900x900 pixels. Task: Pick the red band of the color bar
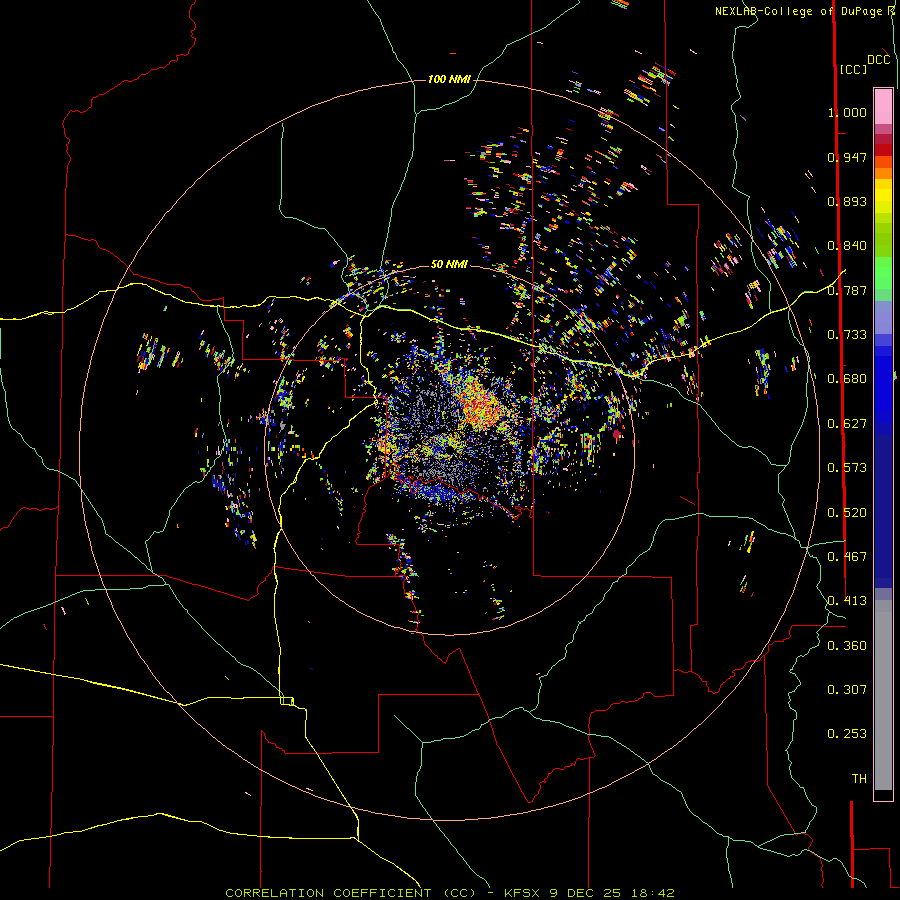(x=883, y=150)
